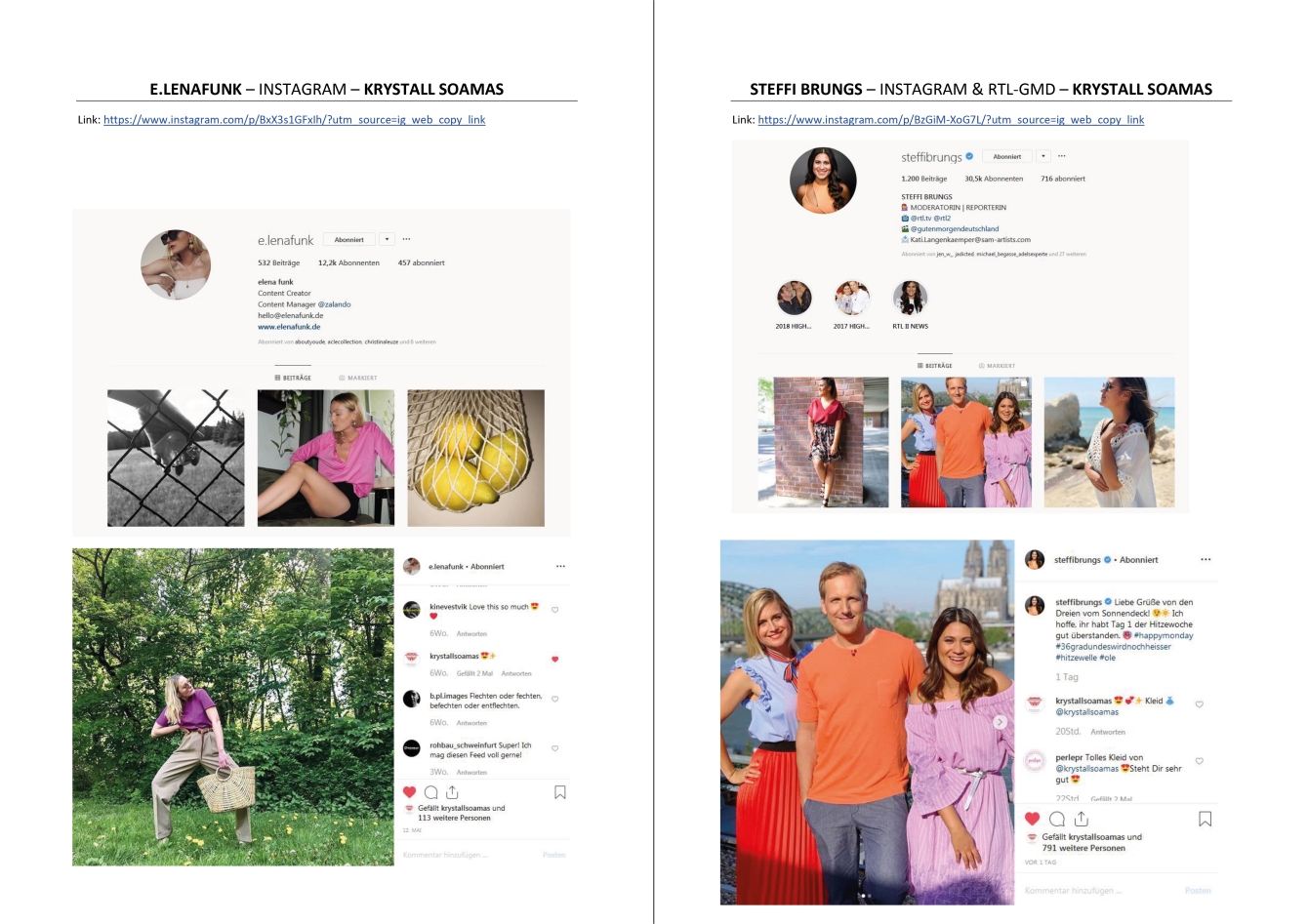Viewport: 1308px width, 924px height.
Task: Click the red heart under steffibrungs post
Action: [x=1033, y=819]
